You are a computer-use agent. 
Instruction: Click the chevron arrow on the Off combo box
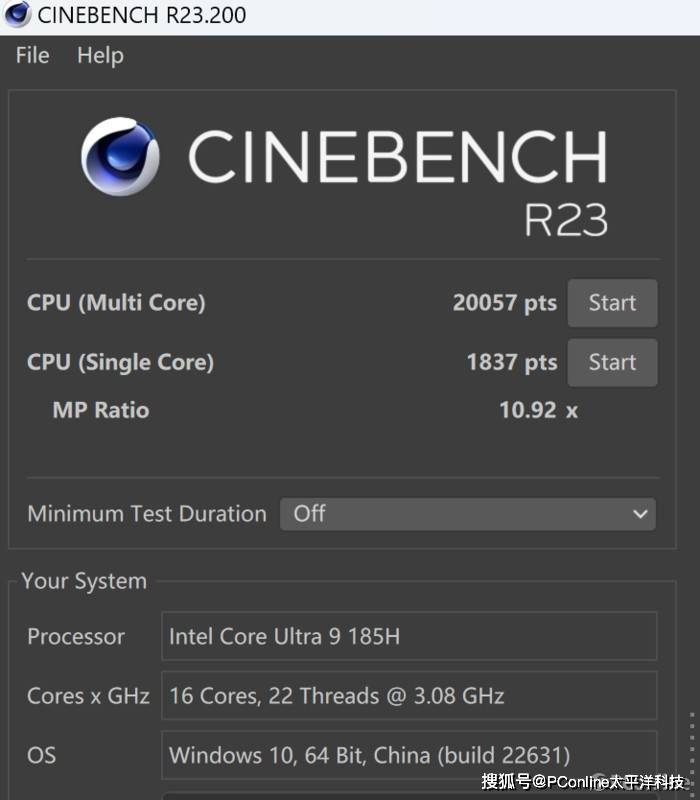point(640,514)
